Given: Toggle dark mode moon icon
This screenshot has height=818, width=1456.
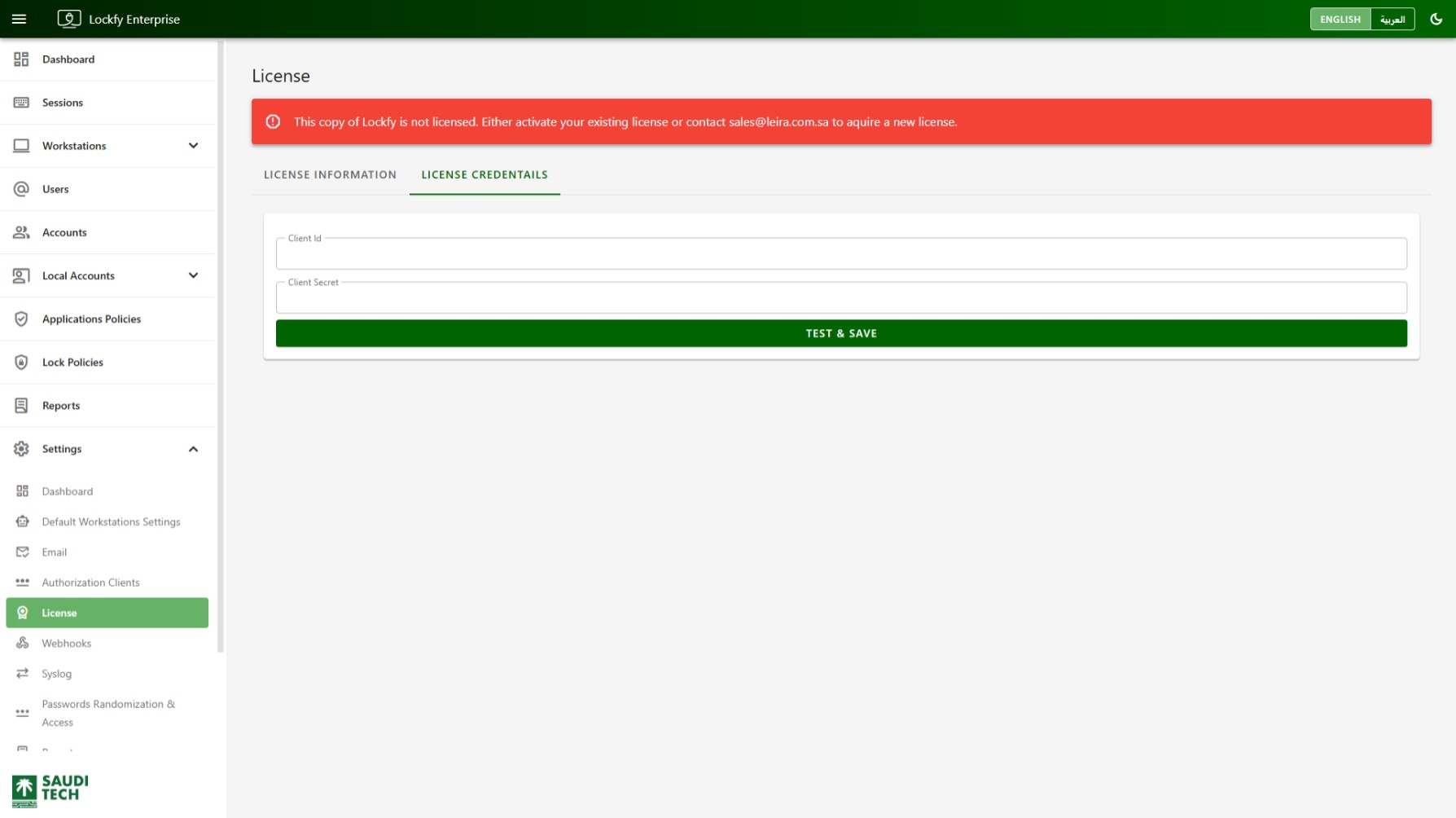Looking at the screenshot, I should (1436, 19).
